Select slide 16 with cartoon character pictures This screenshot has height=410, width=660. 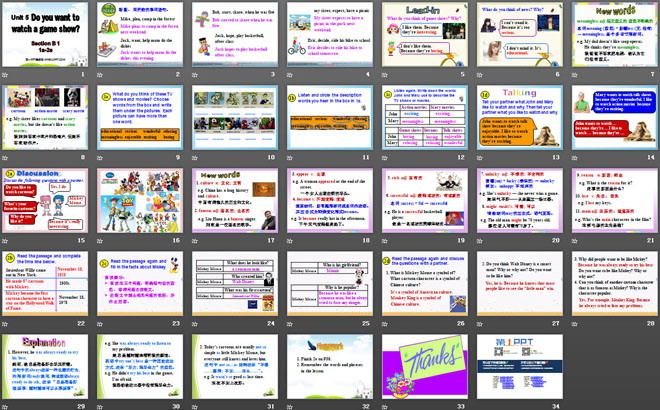[138, 200]
